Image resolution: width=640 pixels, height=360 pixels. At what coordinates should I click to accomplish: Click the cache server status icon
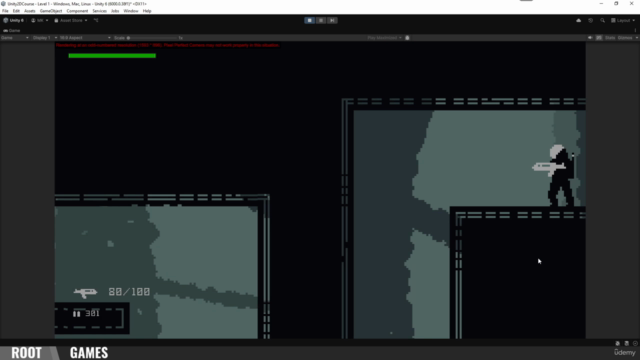click(x=627, y=343)
